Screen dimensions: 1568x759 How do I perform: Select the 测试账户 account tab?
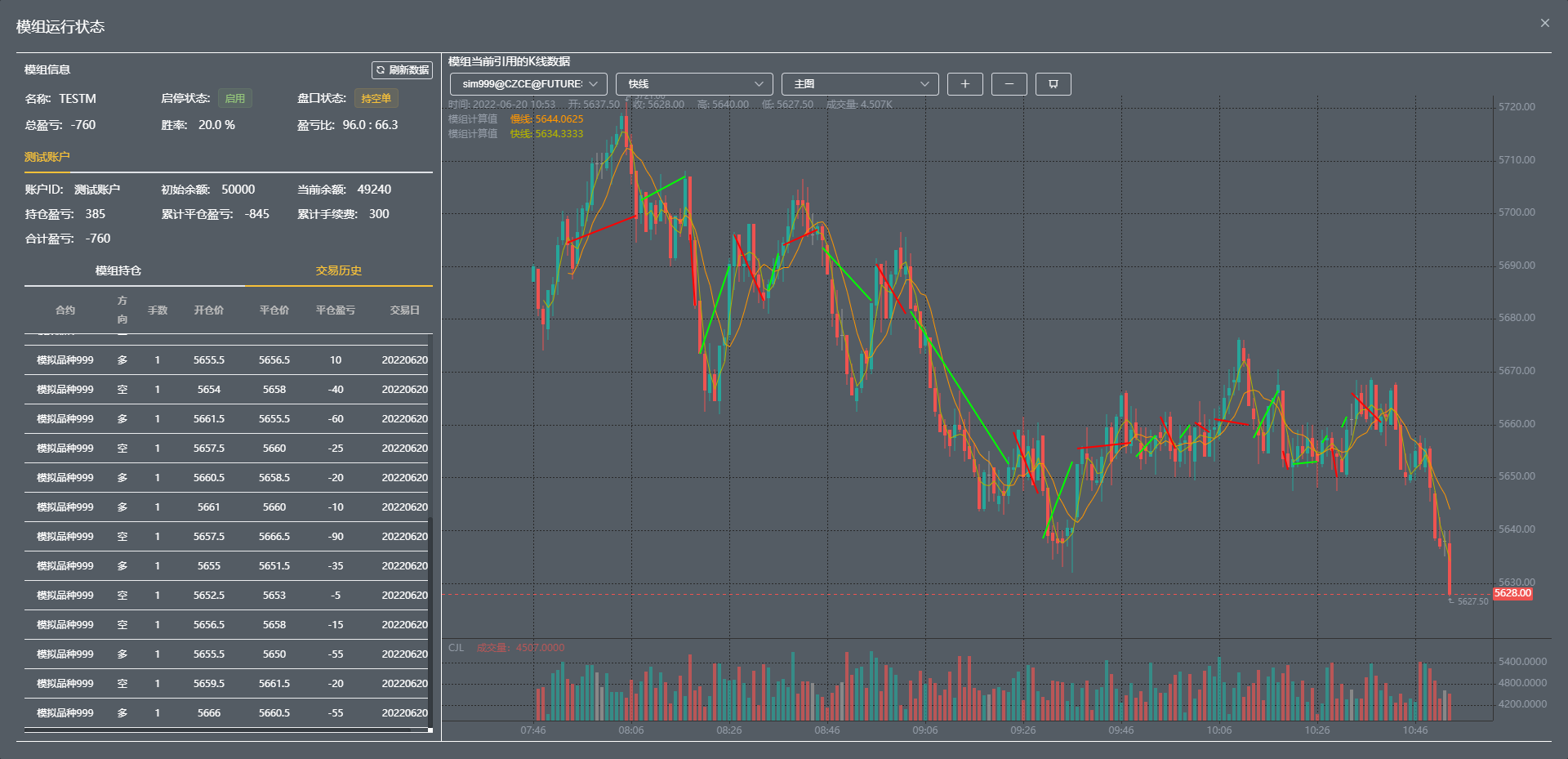(47, 157)
